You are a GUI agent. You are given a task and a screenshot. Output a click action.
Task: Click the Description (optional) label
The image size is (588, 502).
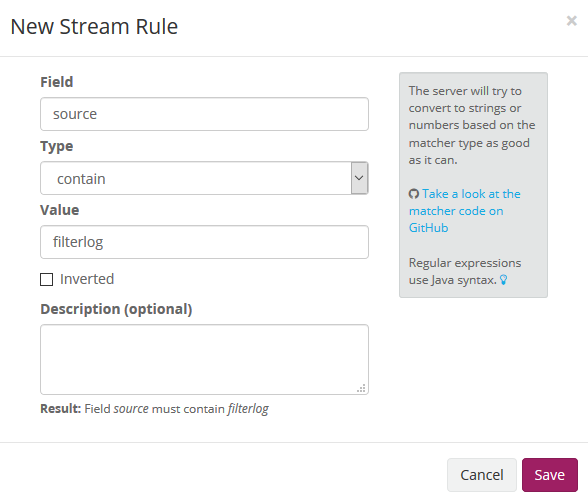(116, 309)
